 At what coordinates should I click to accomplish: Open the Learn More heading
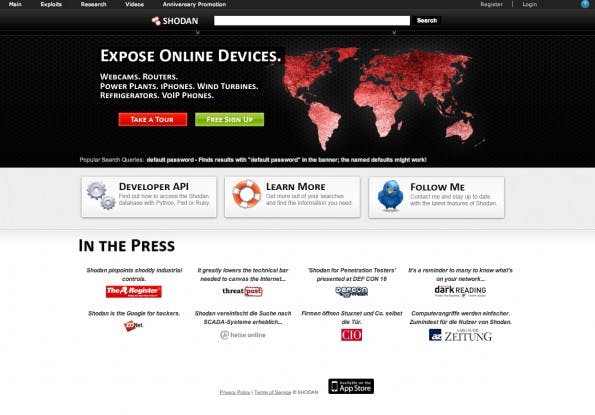pos(296,187)
